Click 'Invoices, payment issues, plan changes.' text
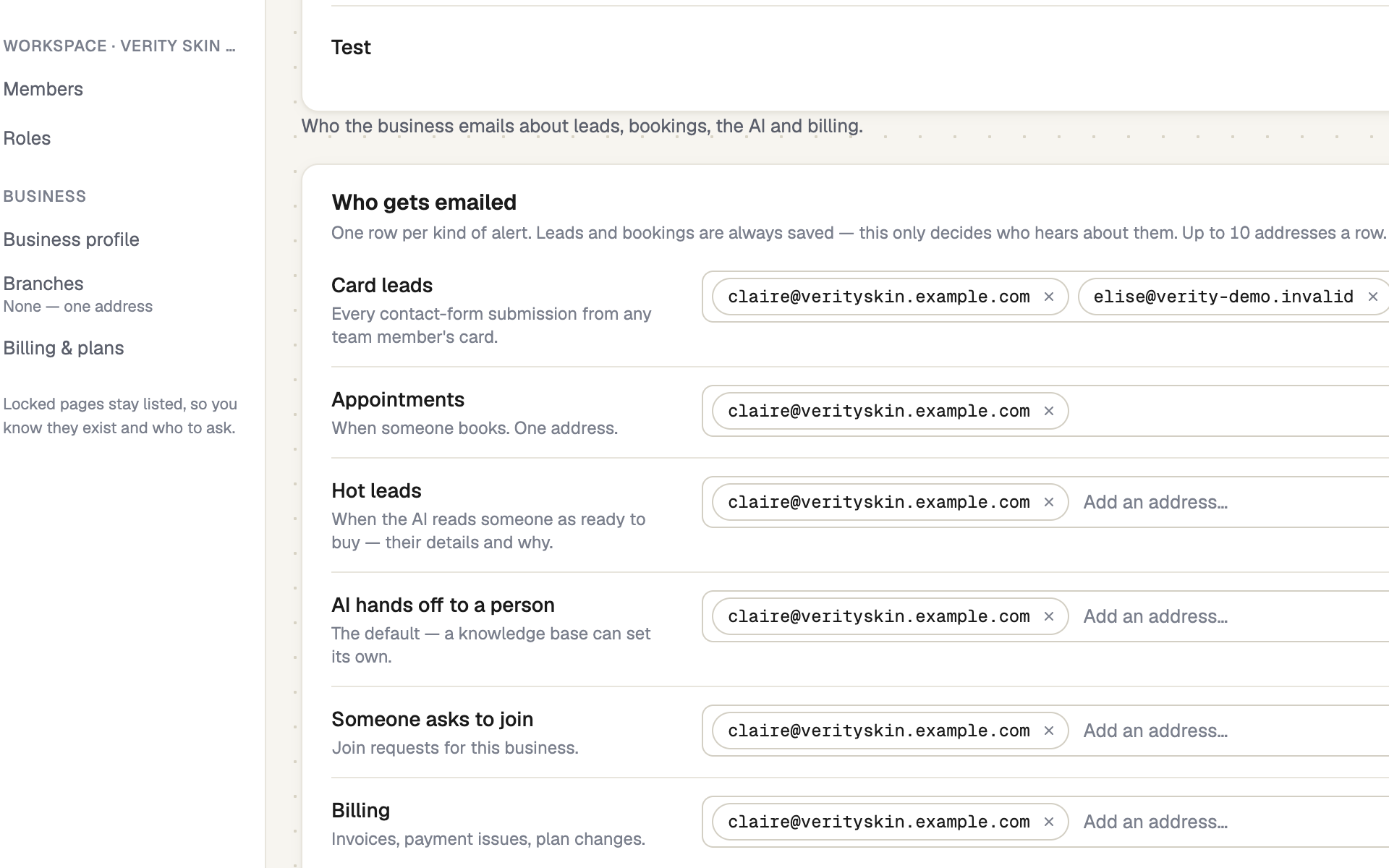The height and width of the screenshot is (868, 1389). click(488, 839)
